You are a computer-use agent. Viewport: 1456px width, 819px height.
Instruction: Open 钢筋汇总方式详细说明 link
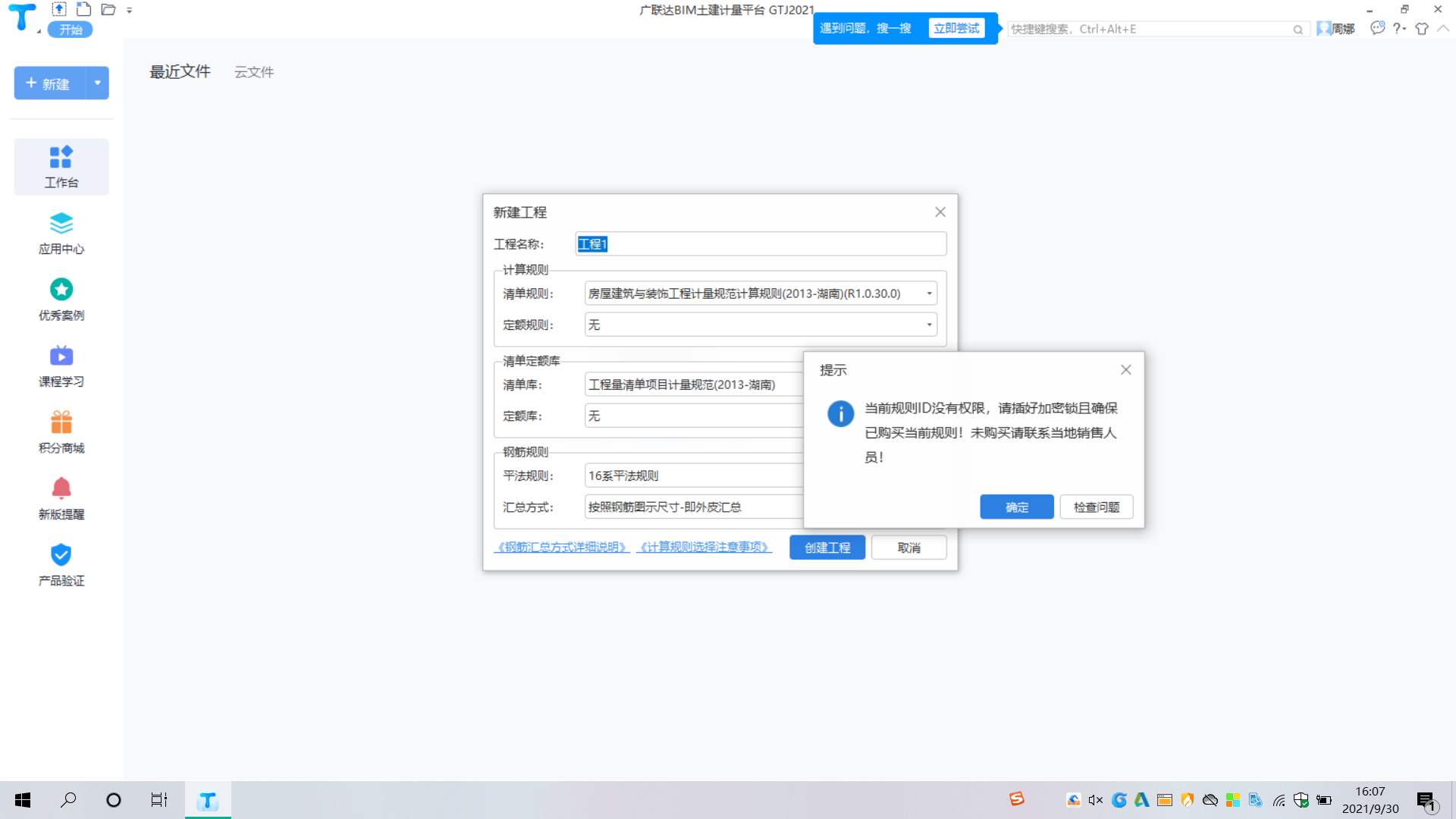[x=561, y=547]
